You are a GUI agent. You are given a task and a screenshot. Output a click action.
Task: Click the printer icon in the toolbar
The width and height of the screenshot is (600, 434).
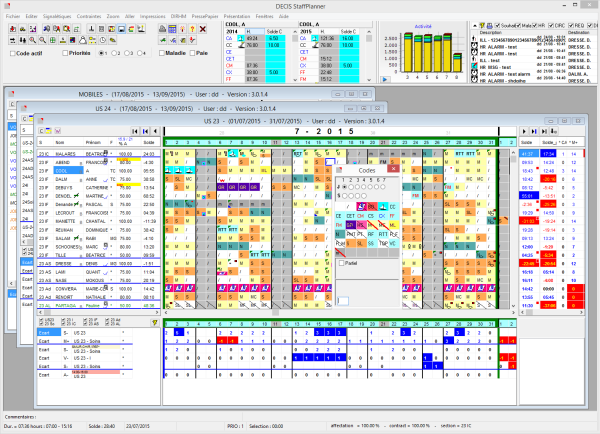point(161,29)
